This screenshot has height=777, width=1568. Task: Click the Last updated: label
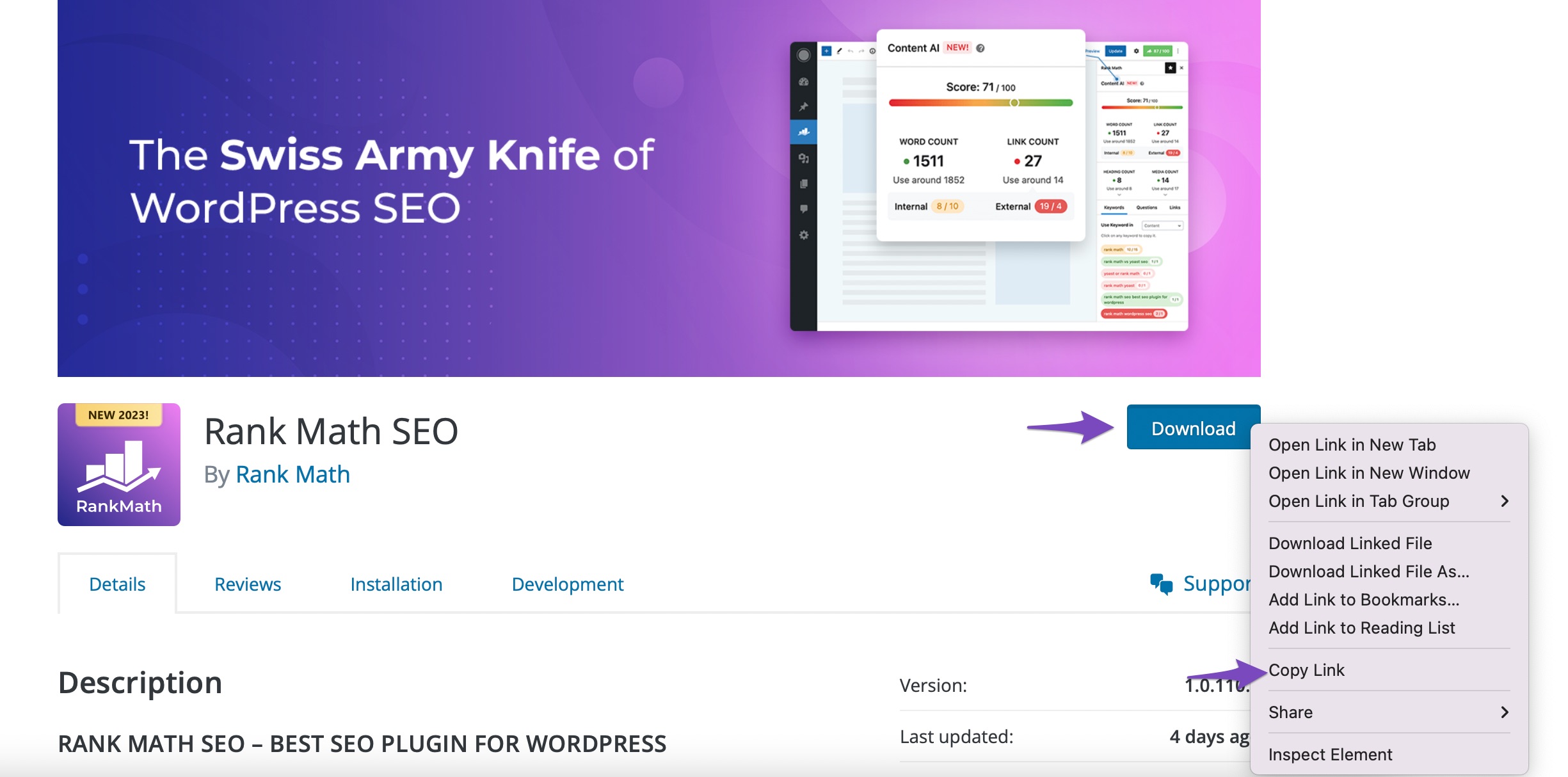coord(956,736)
